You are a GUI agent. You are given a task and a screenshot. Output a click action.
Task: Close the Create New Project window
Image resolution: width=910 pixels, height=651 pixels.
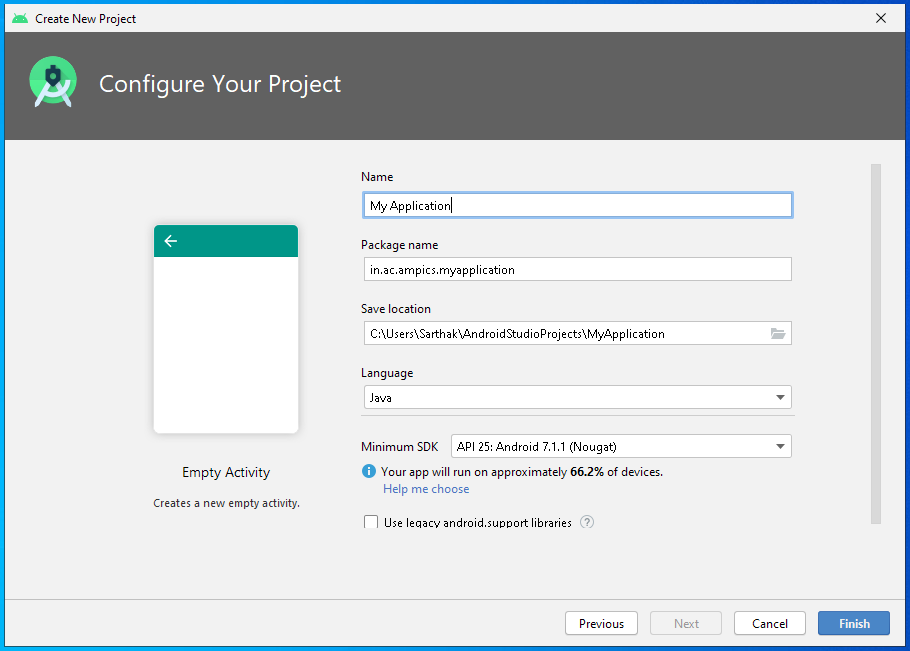point(881,18)
